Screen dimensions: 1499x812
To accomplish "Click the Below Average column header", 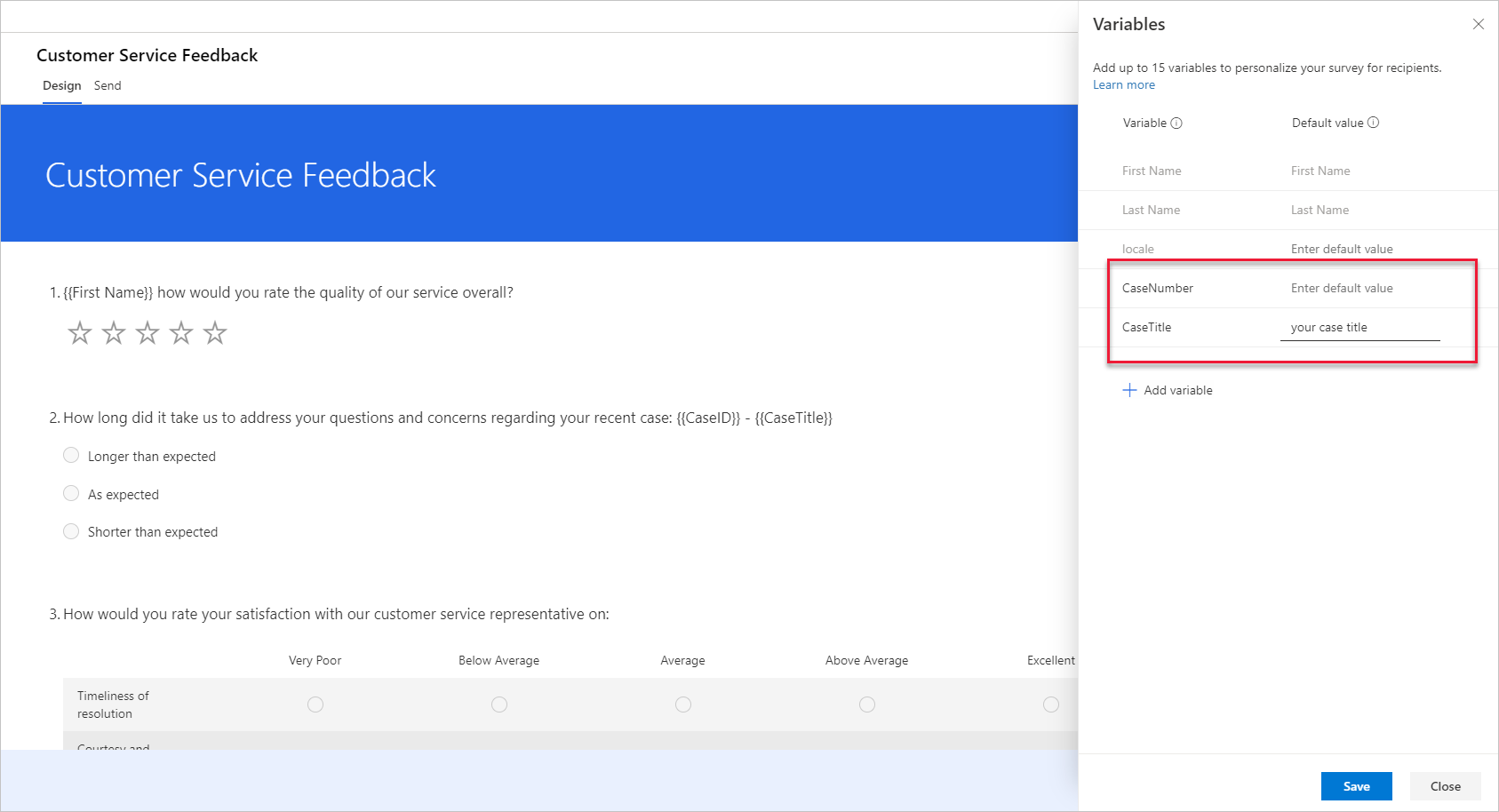I will point(499,660).
